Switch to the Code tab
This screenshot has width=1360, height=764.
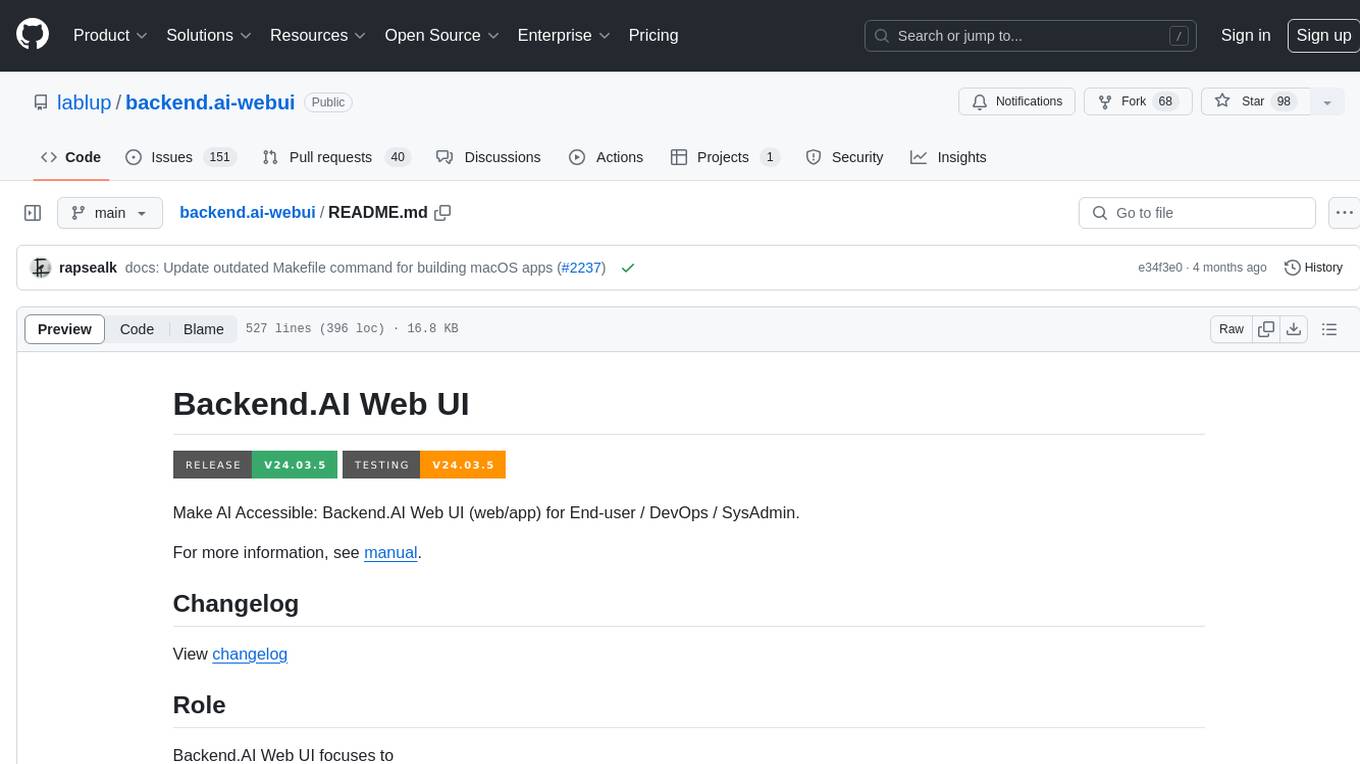tap(71, 157)
